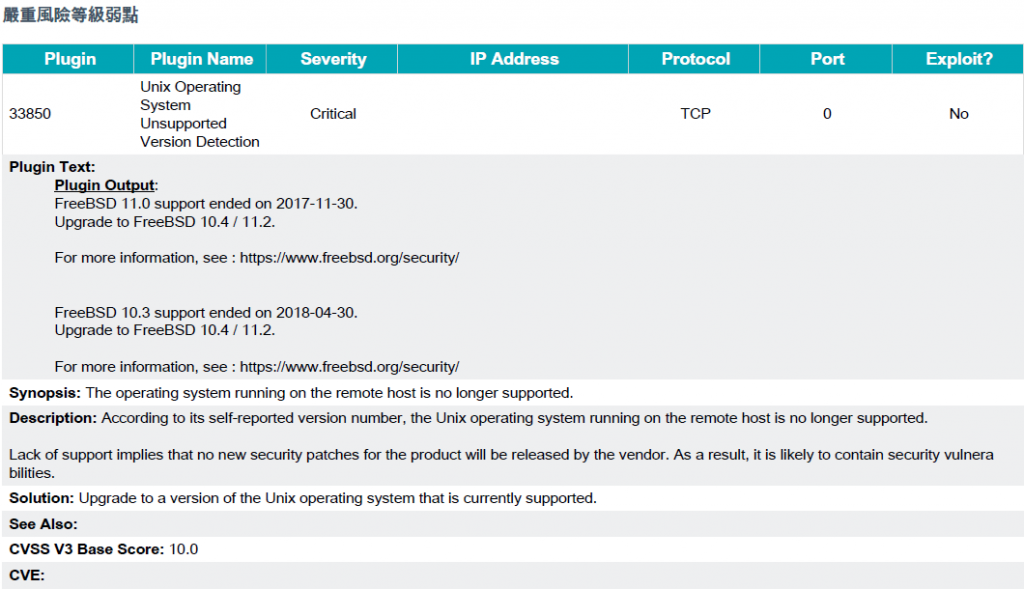Select the Port column header
The width and height of the screenshot is (1024, 589).
pos(827,59)
